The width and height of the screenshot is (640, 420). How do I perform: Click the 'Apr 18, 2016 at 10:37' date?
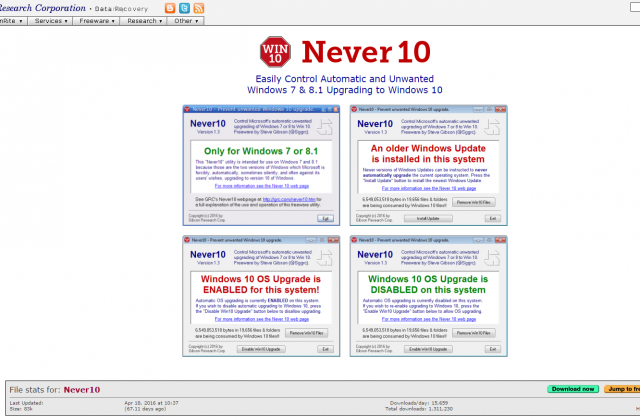(151, 403)
